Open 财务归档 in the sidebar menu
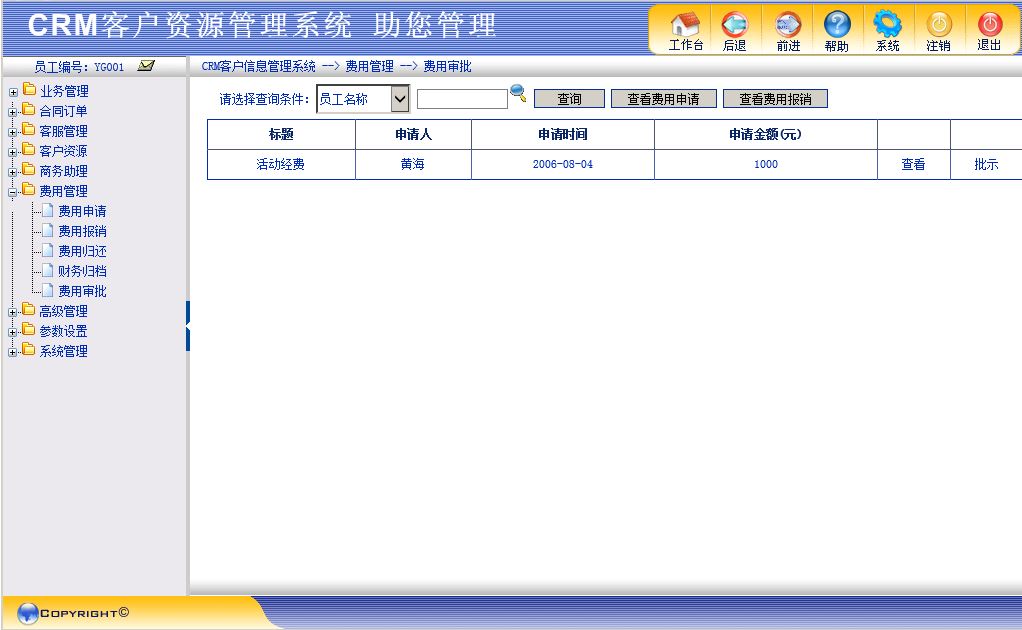The width and height of the screenshot is (1022, 630). 82,271
